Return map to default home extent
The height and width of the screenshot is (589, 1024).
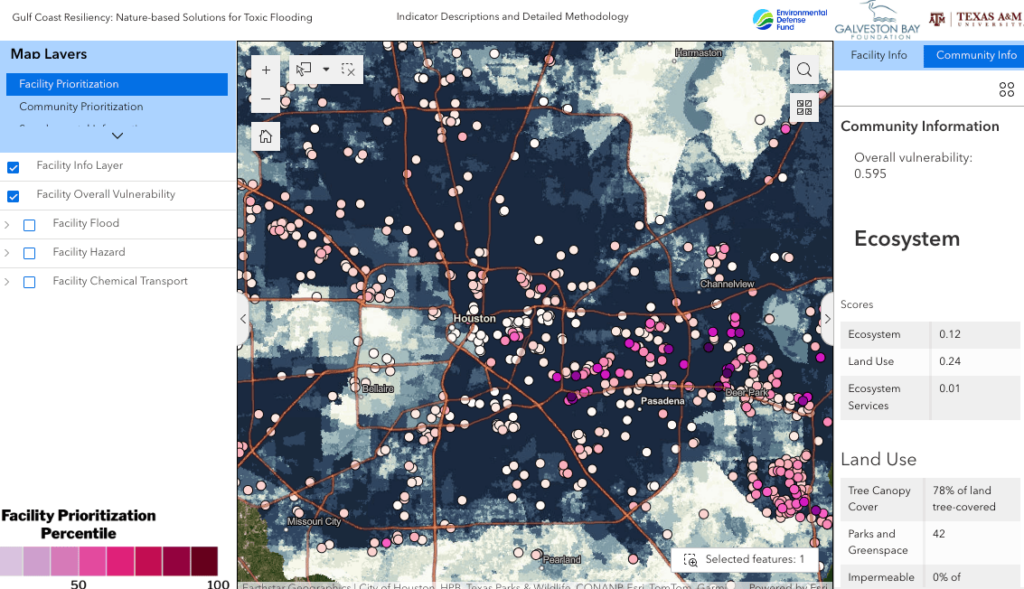pyautogui.click(x=265, y=134)
